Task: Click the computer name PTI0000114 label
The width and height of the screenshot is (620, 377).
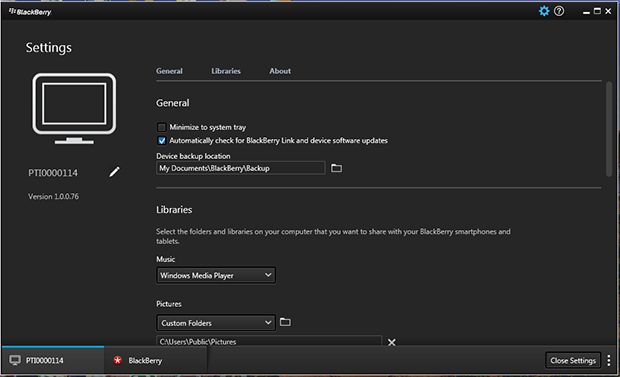Action: point(53,173)
